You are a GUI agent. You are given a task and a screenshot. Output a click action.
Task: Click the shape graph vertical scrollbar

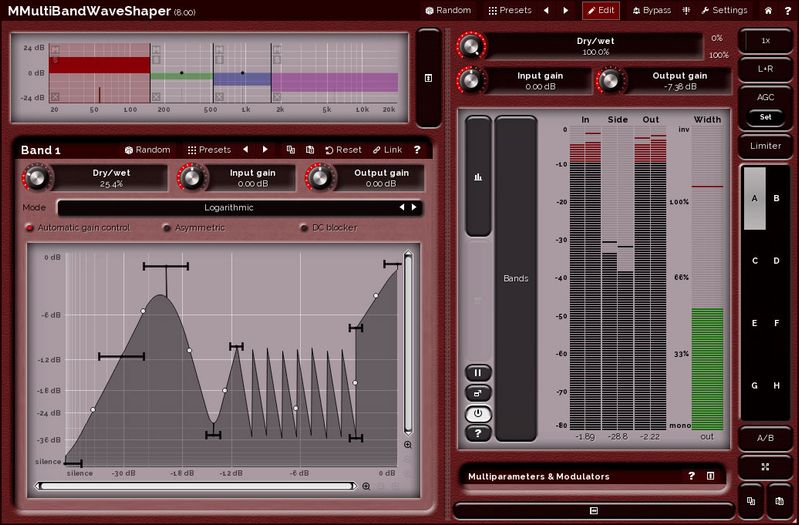(x=408, y=342)
